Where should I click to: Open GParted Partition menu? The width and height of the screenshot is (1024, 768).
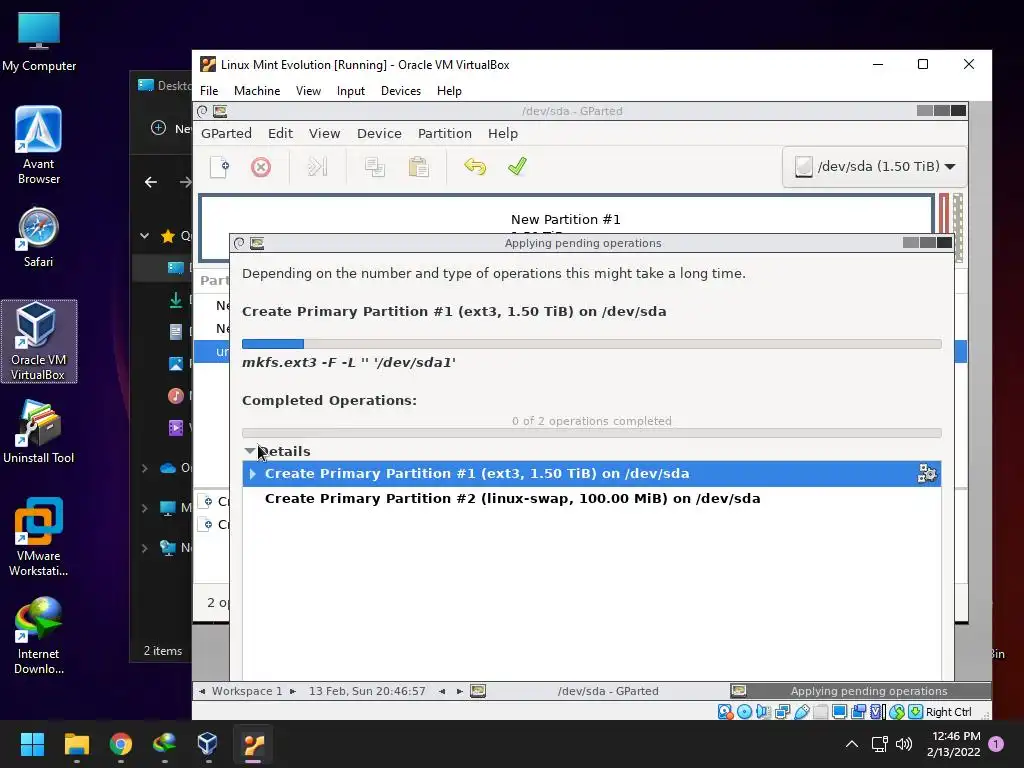point(445,133)
